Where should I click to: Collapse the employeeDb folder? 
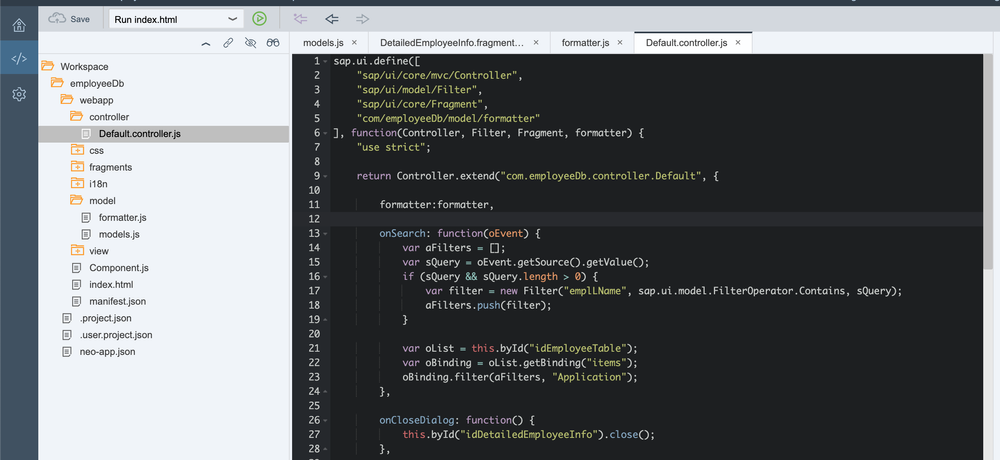point(57,83)
